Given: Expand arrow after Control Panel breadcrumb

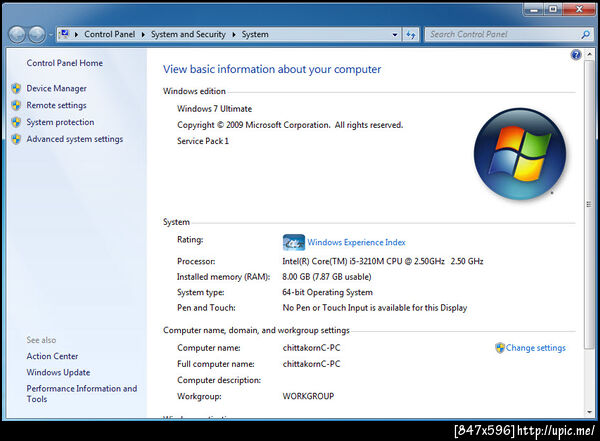Looking at the screenshot, I should [x=143, y=34].
